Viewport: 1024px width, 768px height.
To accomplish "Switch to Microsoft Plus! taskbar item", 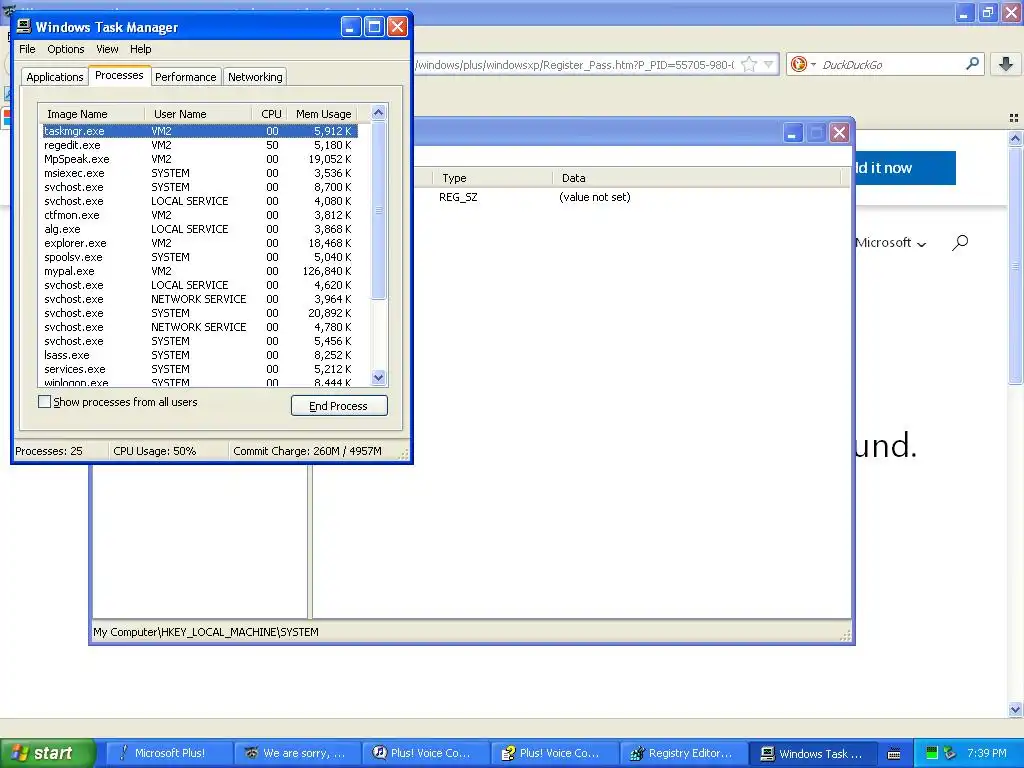I will point(168,753).
